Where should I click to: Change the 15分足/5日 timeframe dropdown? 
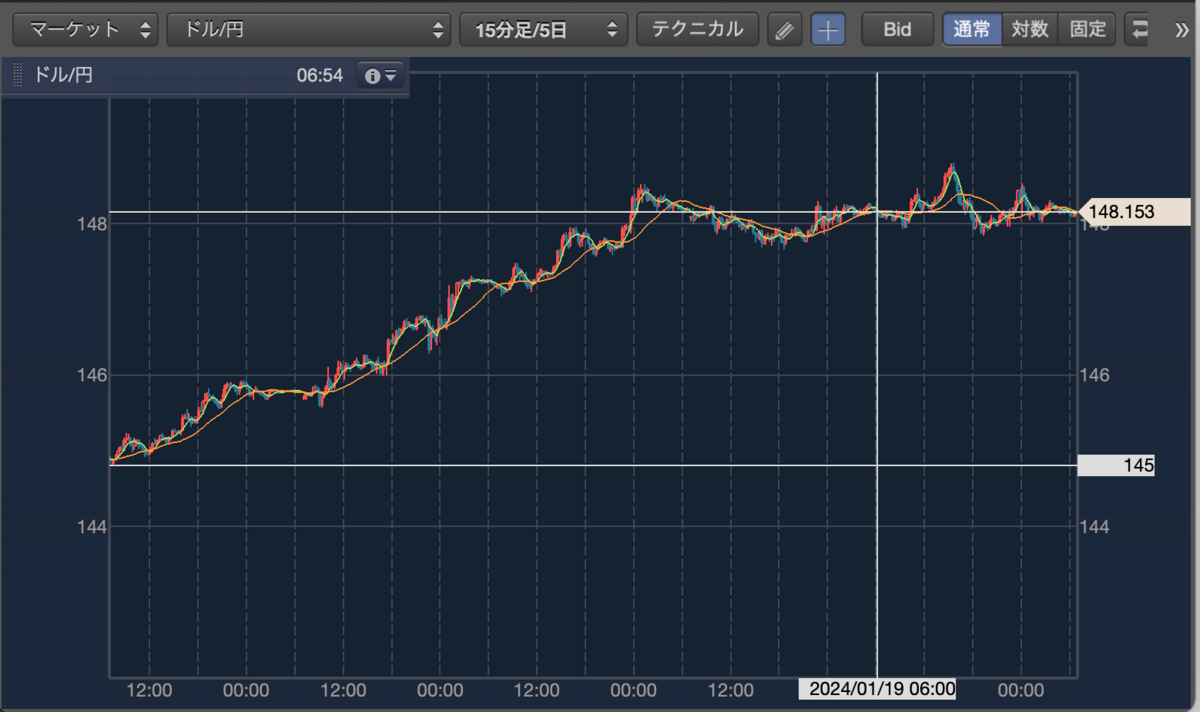[x=544, y=29]
